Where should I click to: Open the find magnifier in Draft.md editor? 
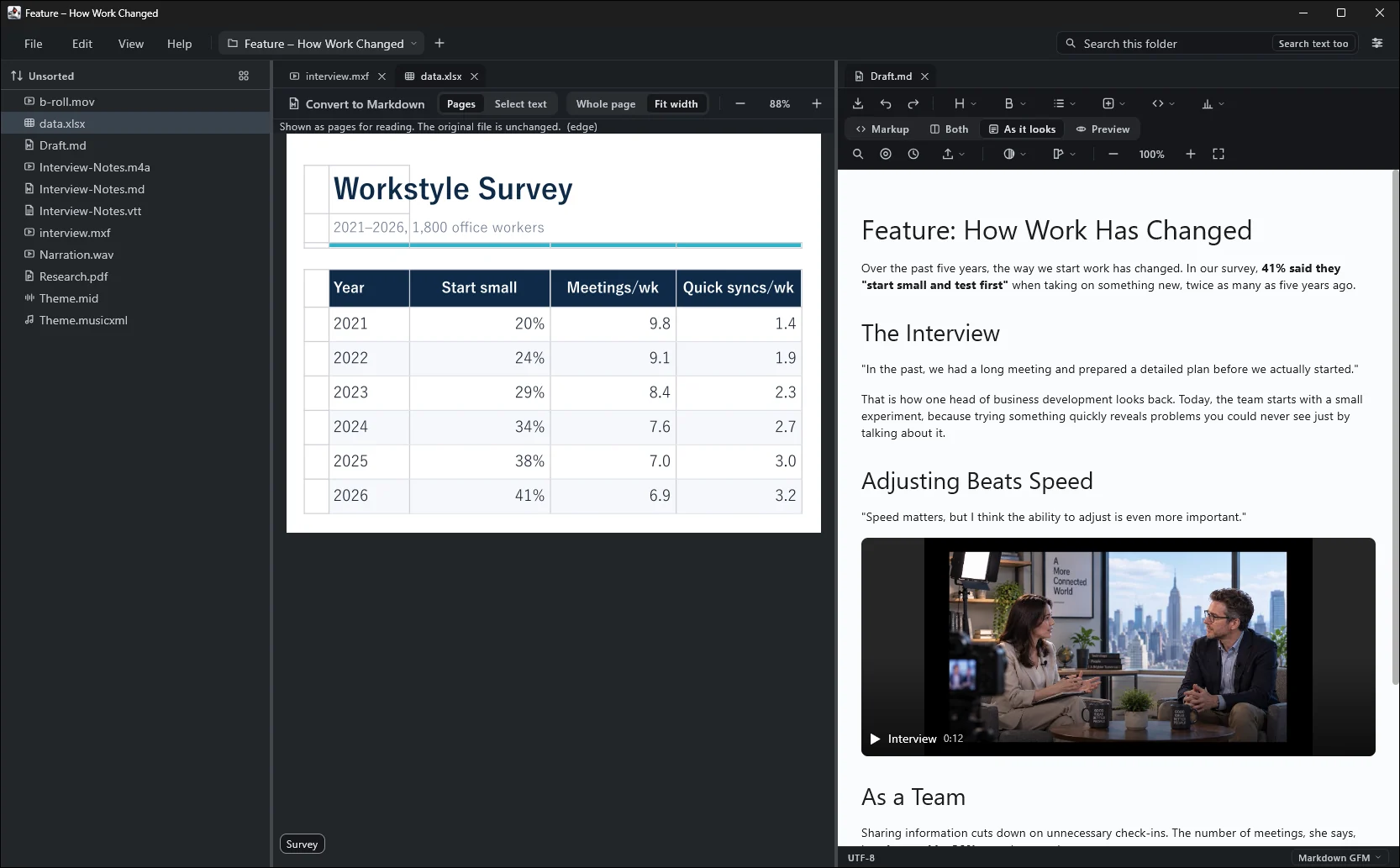[858, 155]
